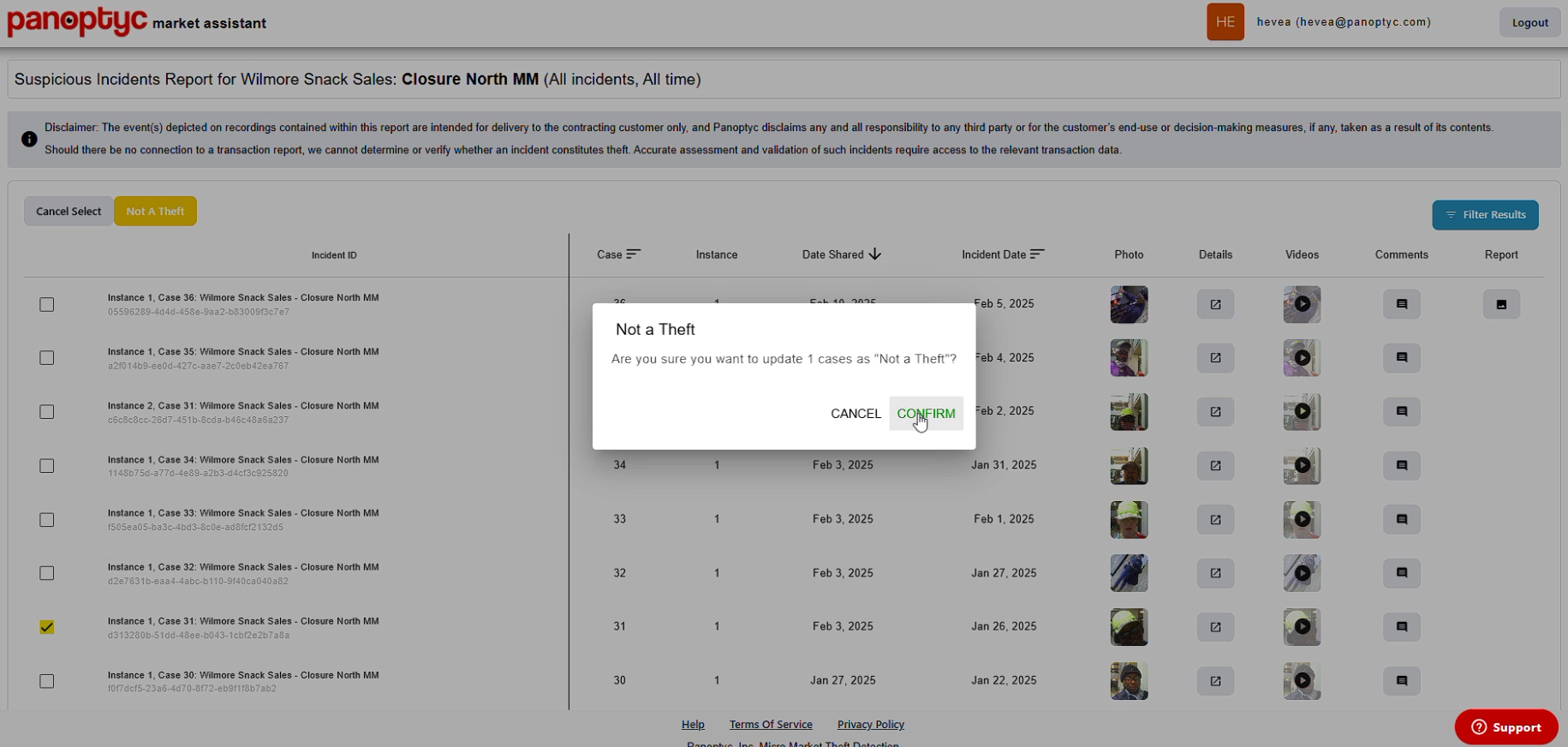The image size is (1568, 747).
Task: Open comments icon for Case 30
Action: (1402, 681)
